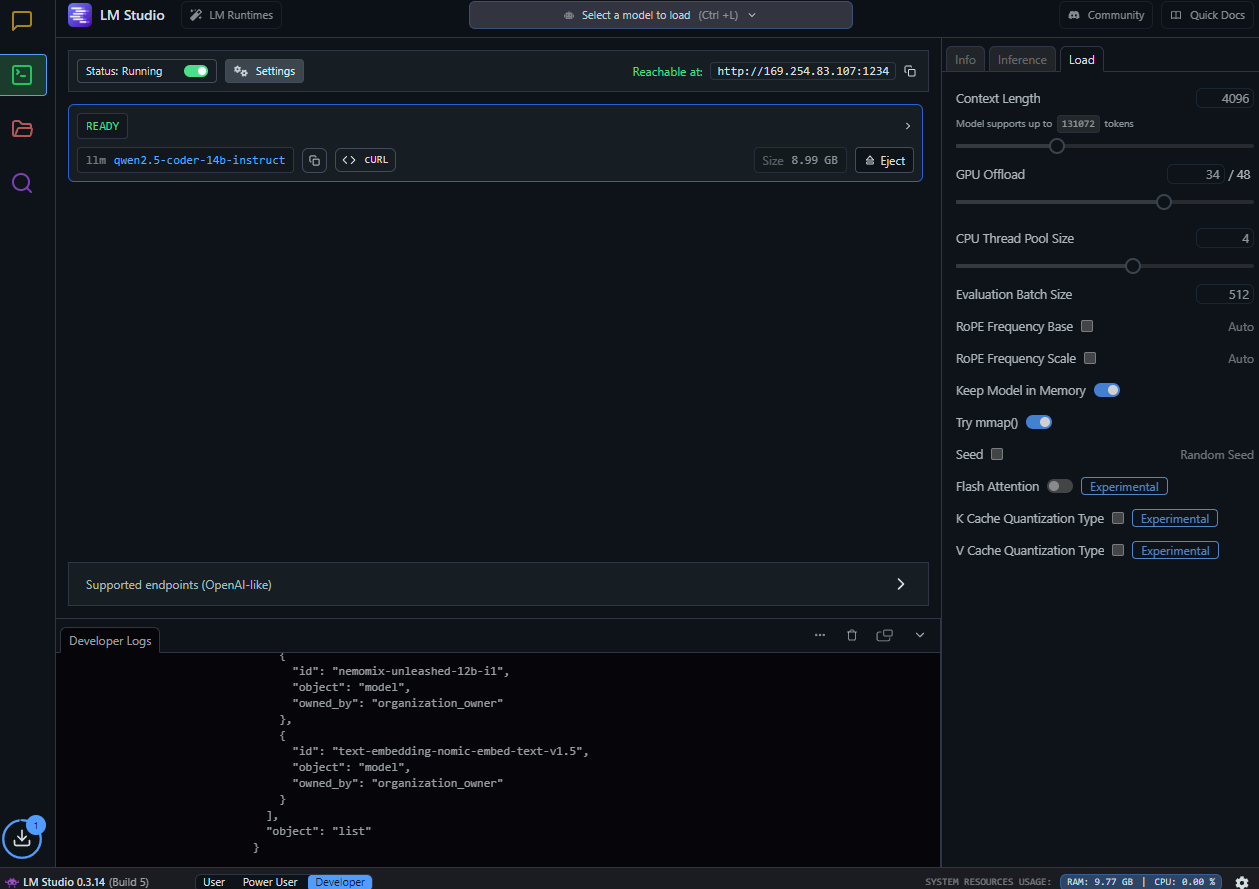Open the Developer terminal sidebar icon
The height and width of the screenshot is (889, 1259).
pos(23,75)
